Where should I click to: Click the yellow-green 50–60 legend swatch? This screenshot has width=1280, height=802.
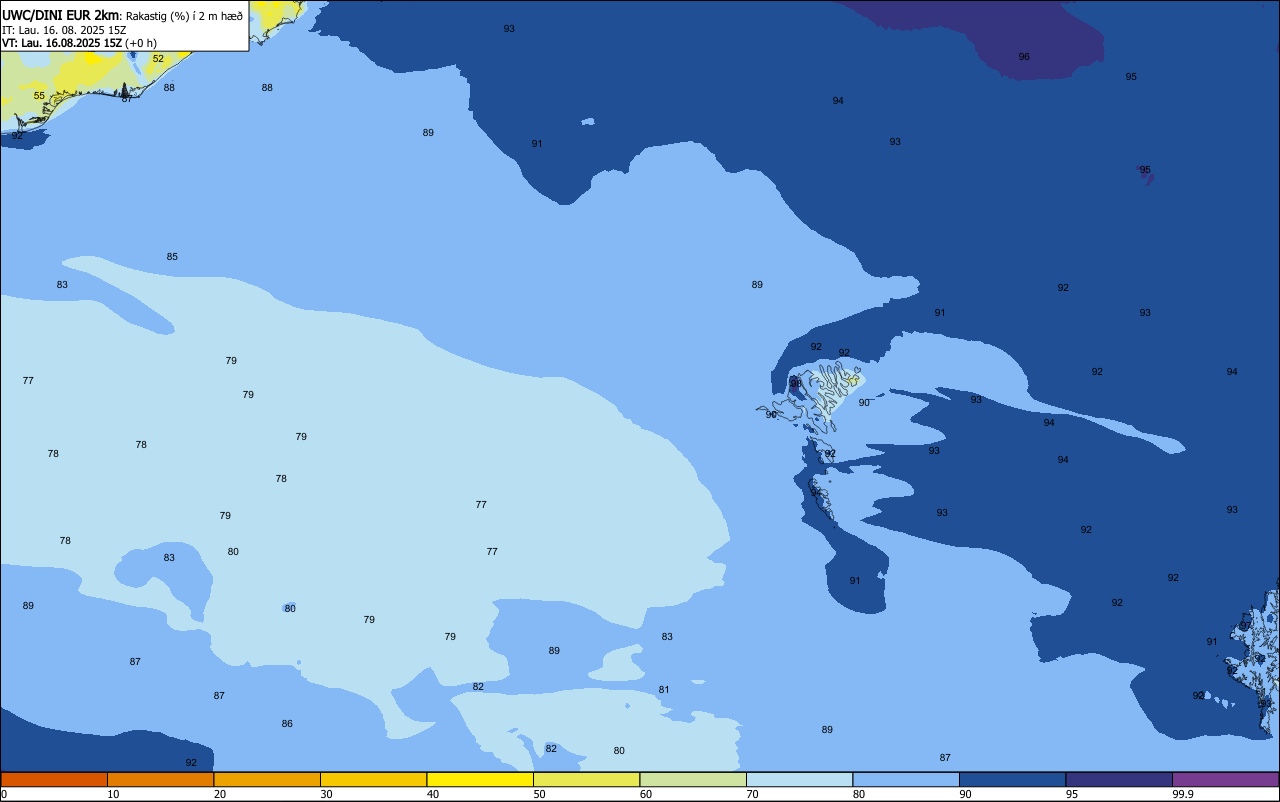point(586,779)
